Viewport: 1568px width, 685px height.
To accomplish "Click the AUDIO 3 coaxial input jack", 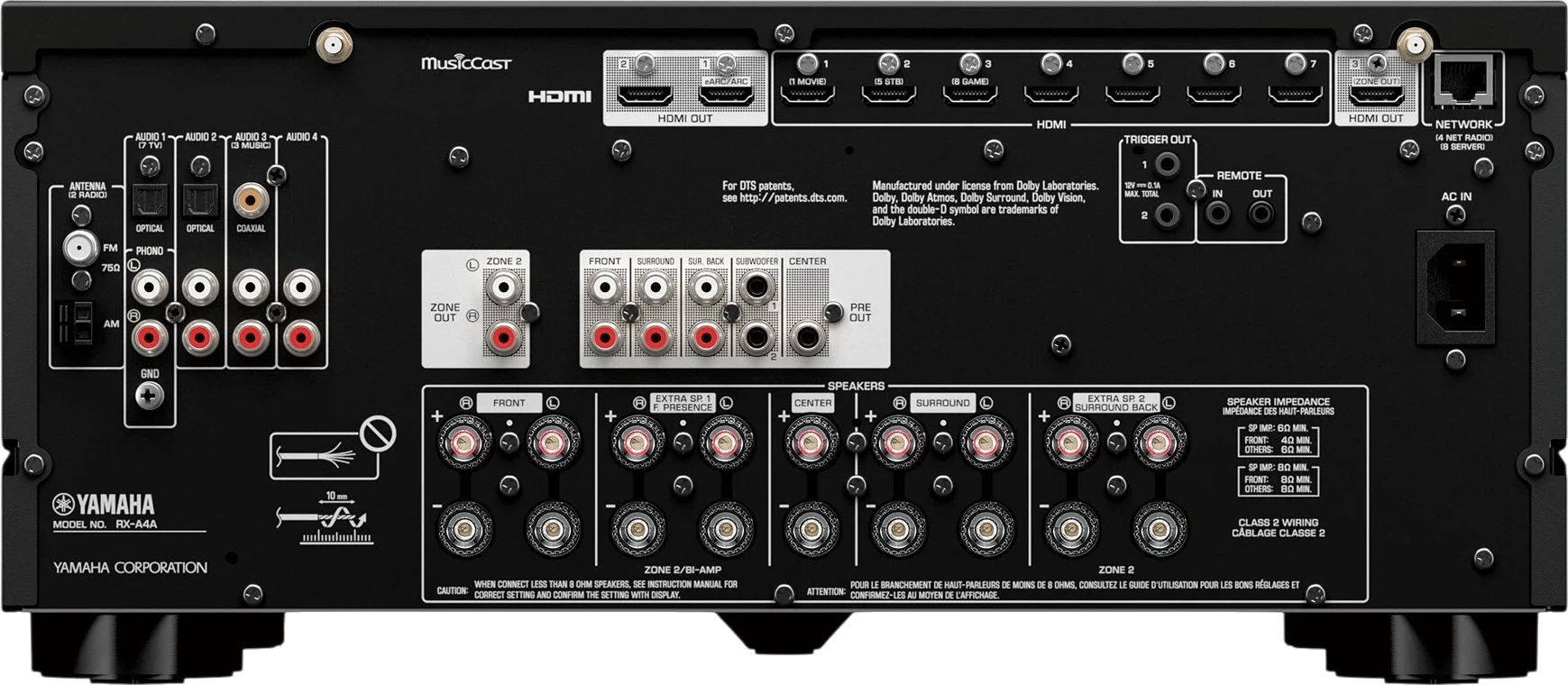I will click(251, 199).
